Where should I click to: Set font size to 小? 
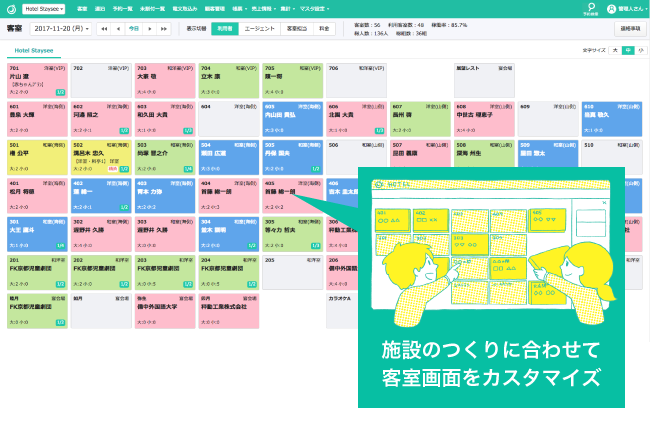(x=640, y=49)
